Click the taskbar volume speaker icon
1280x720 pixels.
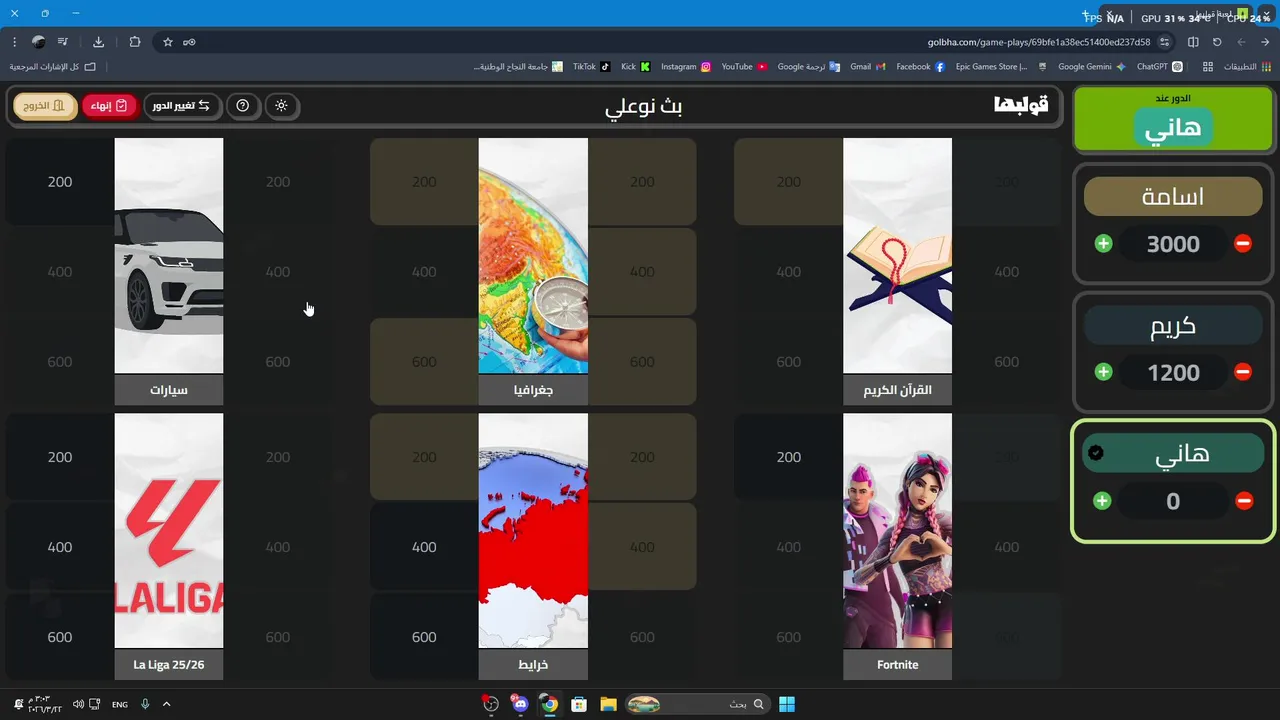79,704
